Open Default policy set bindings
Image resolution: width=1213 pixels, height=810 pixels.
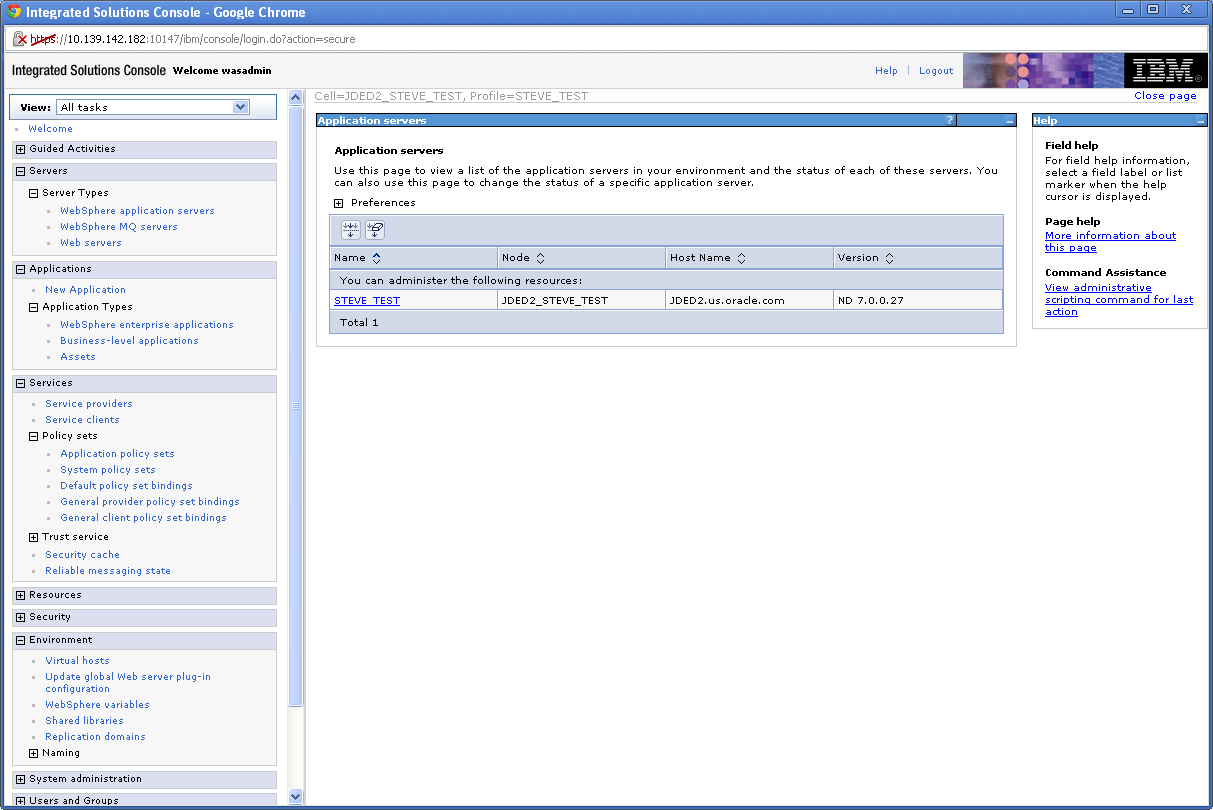pyautogui.click(x=126, y=486)
